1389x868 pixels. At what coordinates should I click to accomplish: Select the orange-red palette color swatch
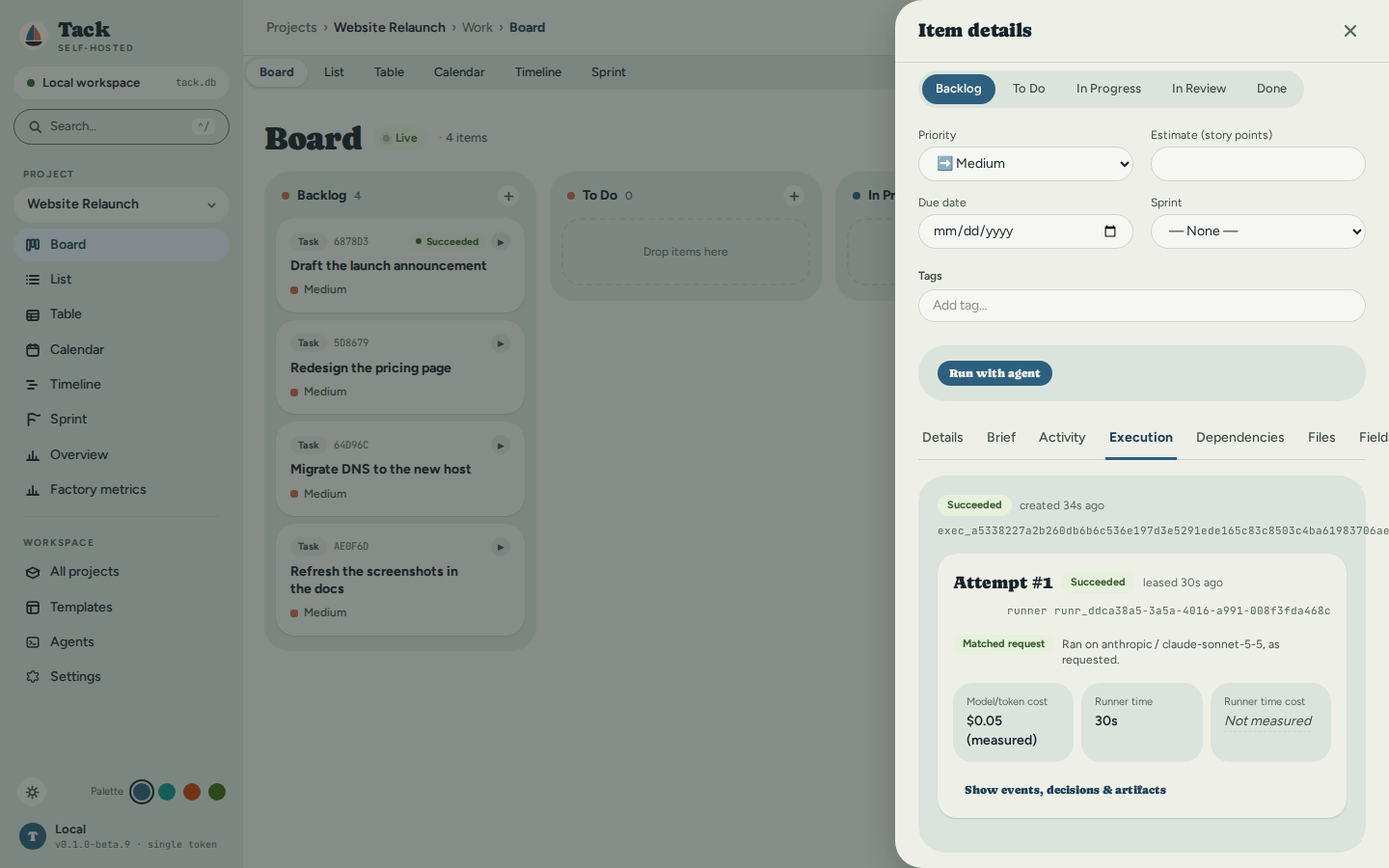click(x=192, y=792)
